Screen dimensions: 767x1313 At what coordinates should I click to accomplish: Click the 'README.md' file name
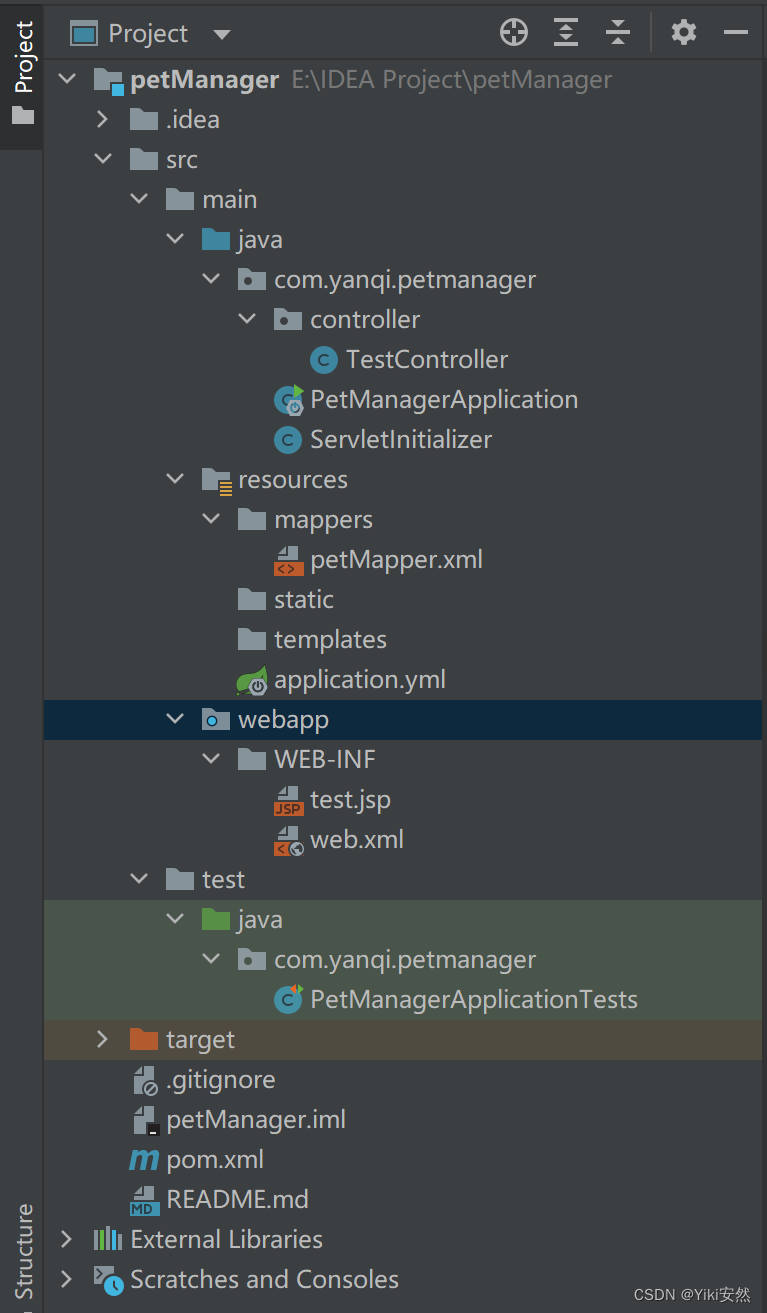point(237,1199)
